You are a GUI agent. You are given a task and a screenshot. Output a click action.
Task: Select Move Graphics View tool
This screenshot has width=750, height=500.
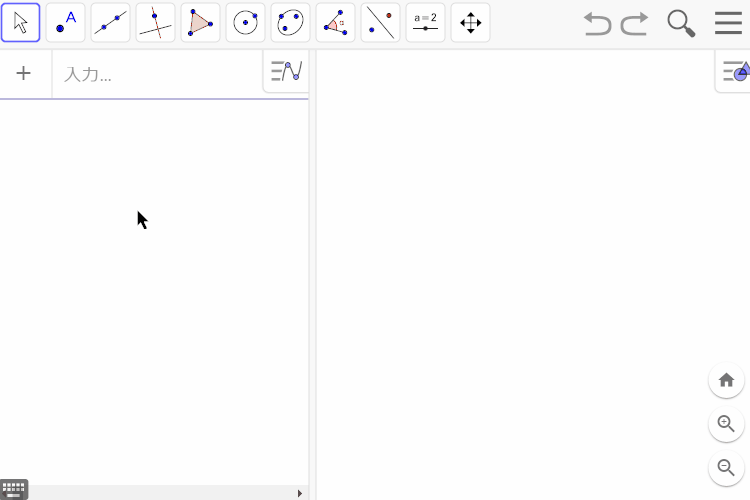point(470,22)
